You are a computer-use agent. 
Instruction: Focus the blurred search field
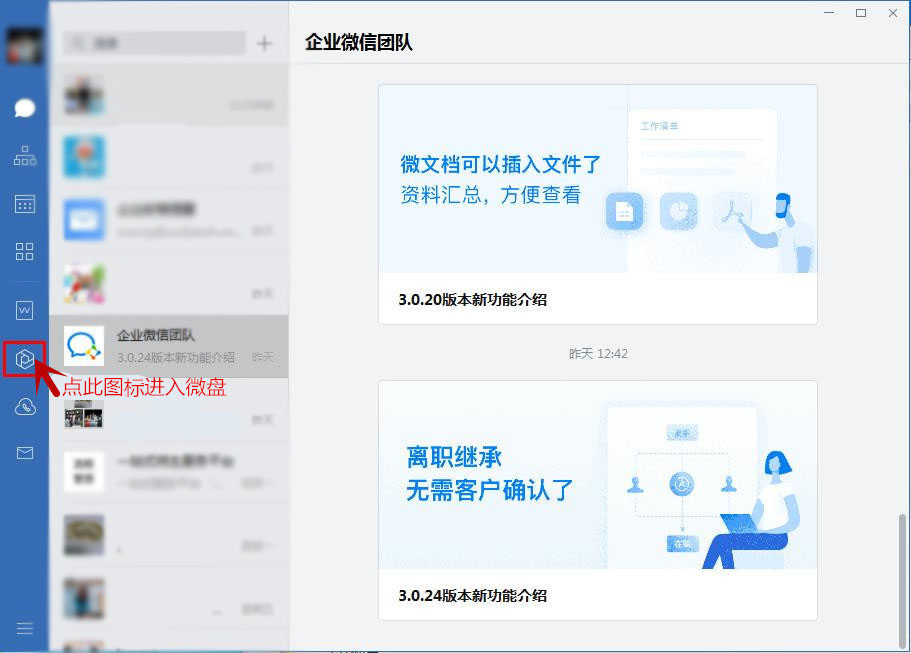155,43
